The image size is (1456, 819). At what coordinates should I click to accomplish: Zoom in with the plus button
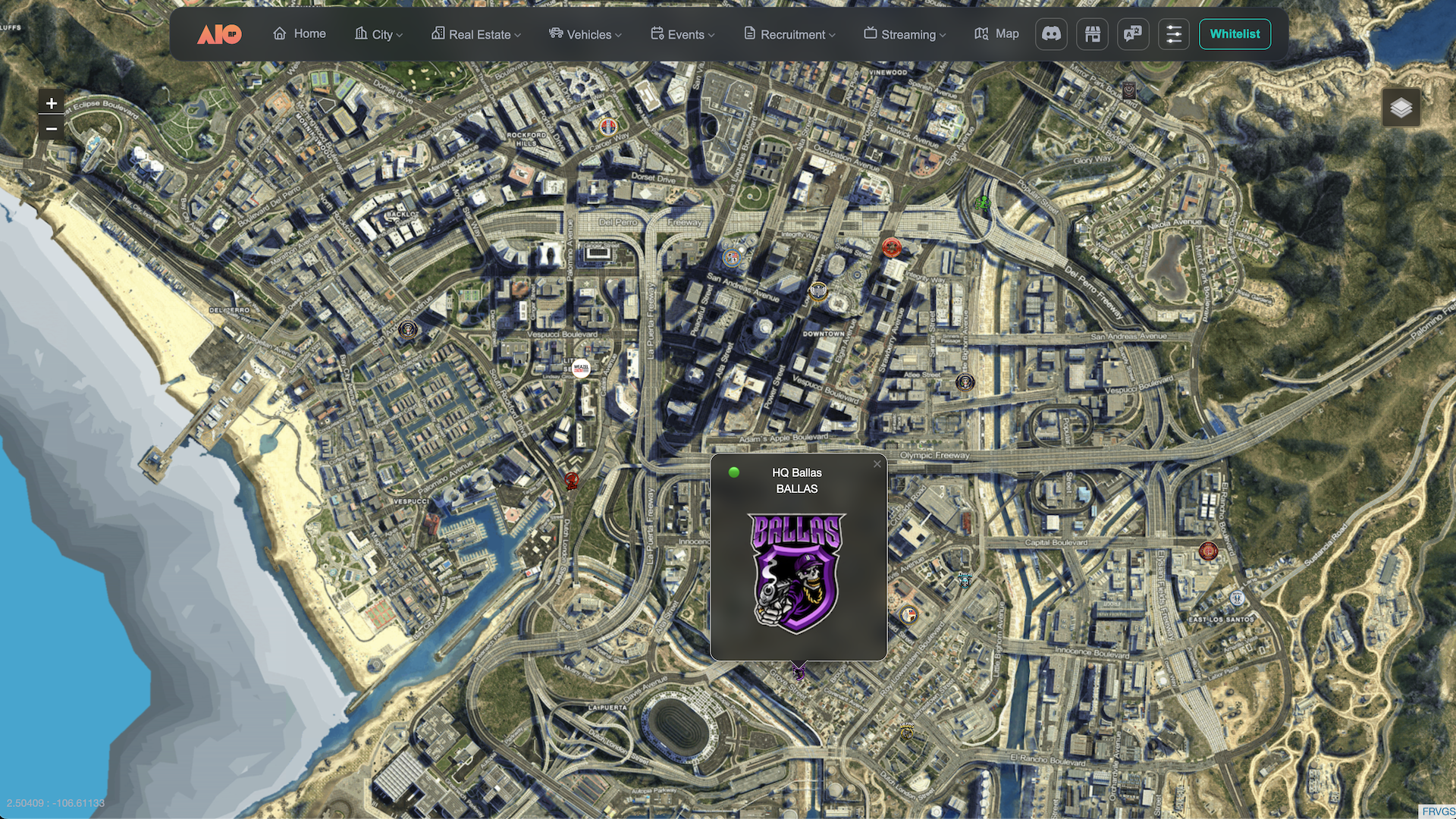coord(52,103)
